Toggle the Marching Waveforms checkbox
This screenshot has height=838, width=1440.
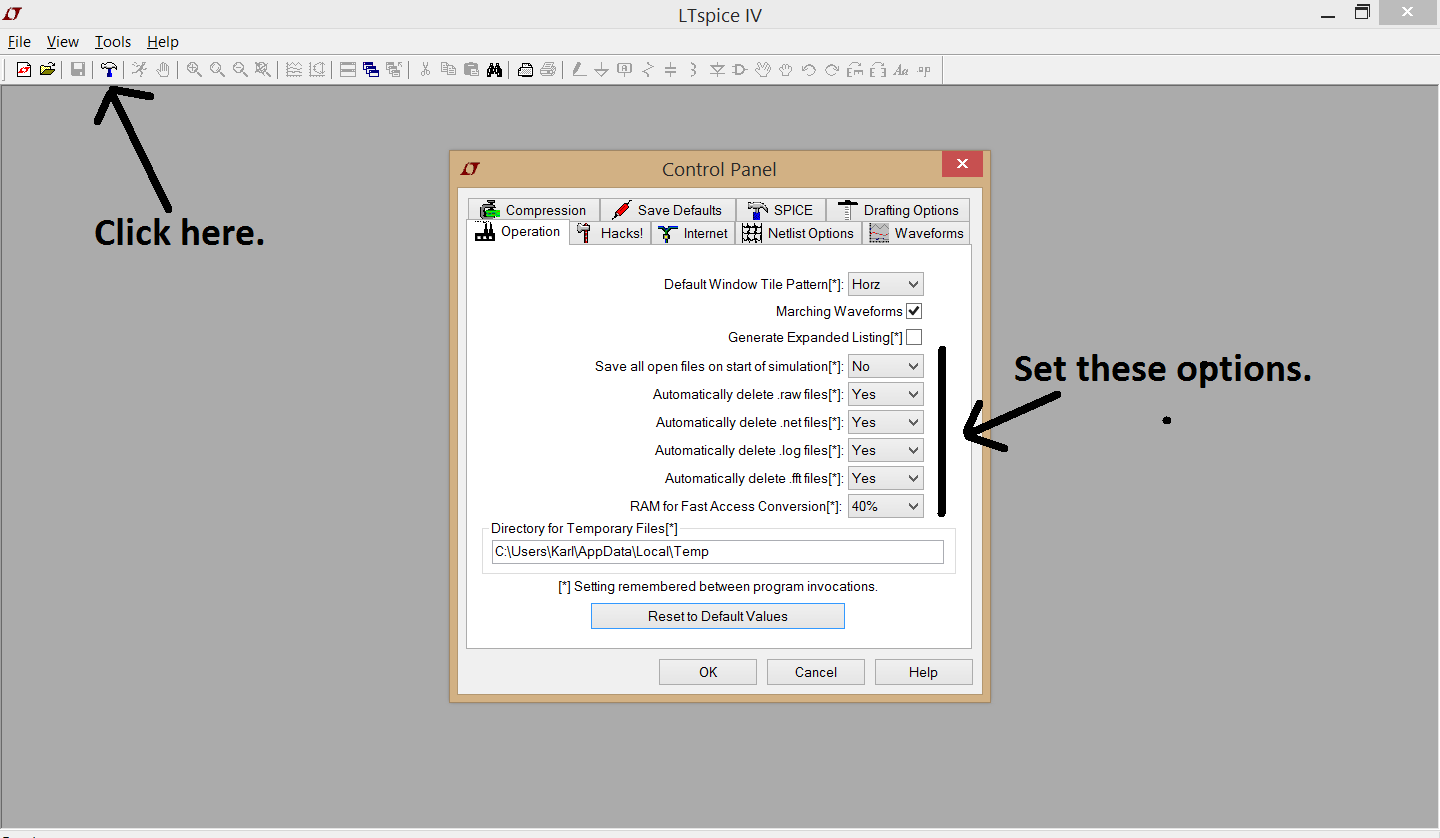point(914,311)
